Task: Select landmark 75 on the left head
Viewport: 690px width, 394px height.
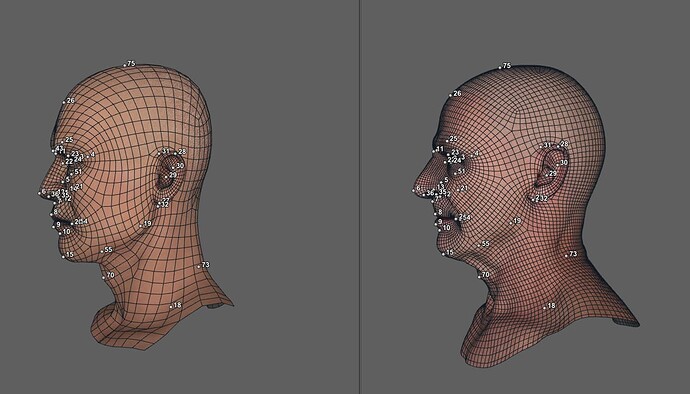Action: [x=125, y=65]
